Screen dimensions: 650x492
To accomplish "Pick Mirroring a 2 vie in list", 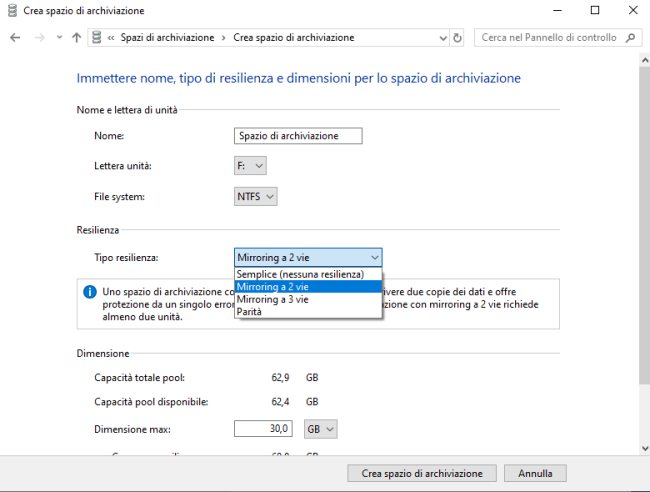I will pos(307,286).
